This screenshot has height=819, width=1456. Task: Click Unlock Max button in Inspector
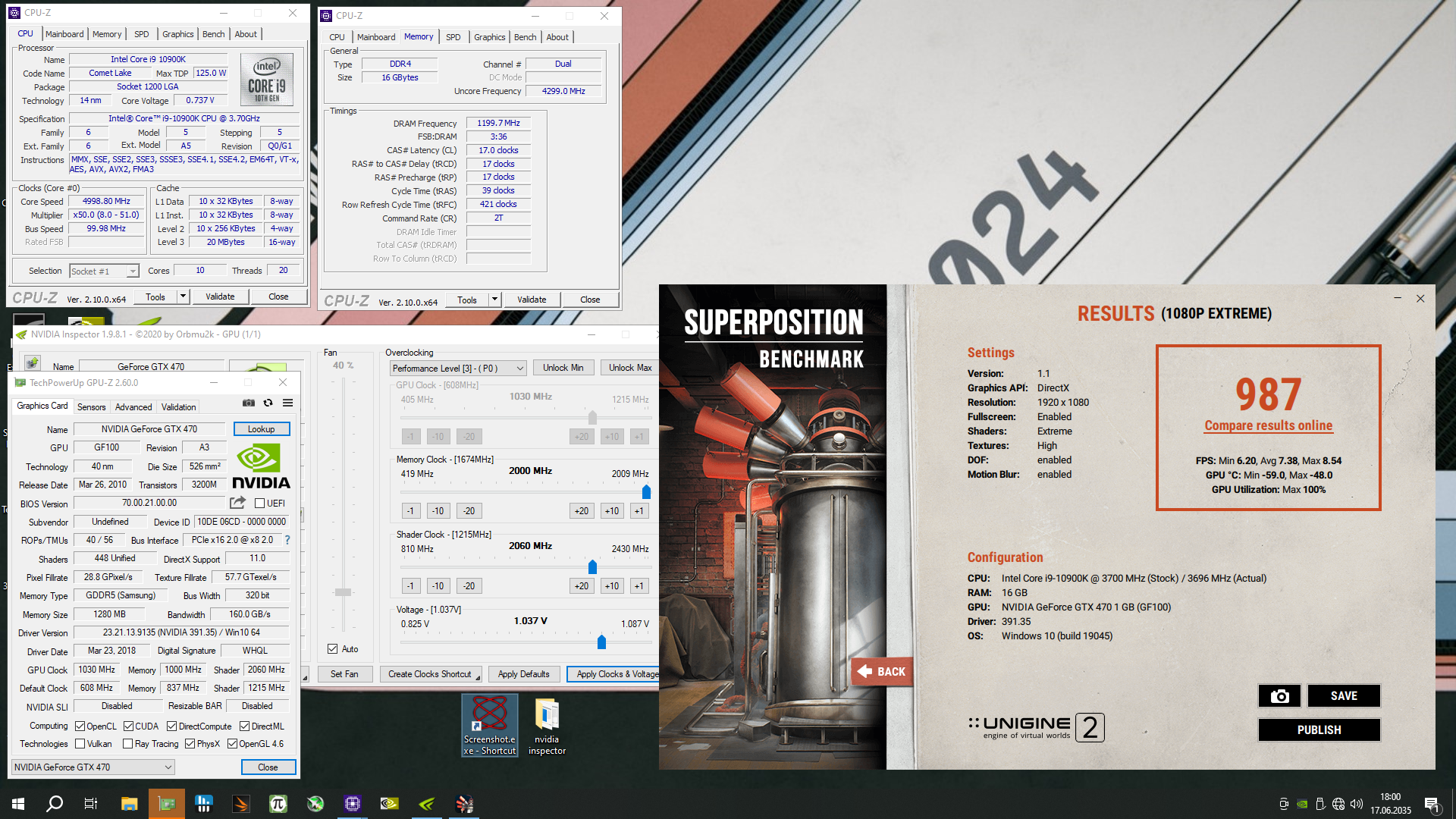click(630, 368)
